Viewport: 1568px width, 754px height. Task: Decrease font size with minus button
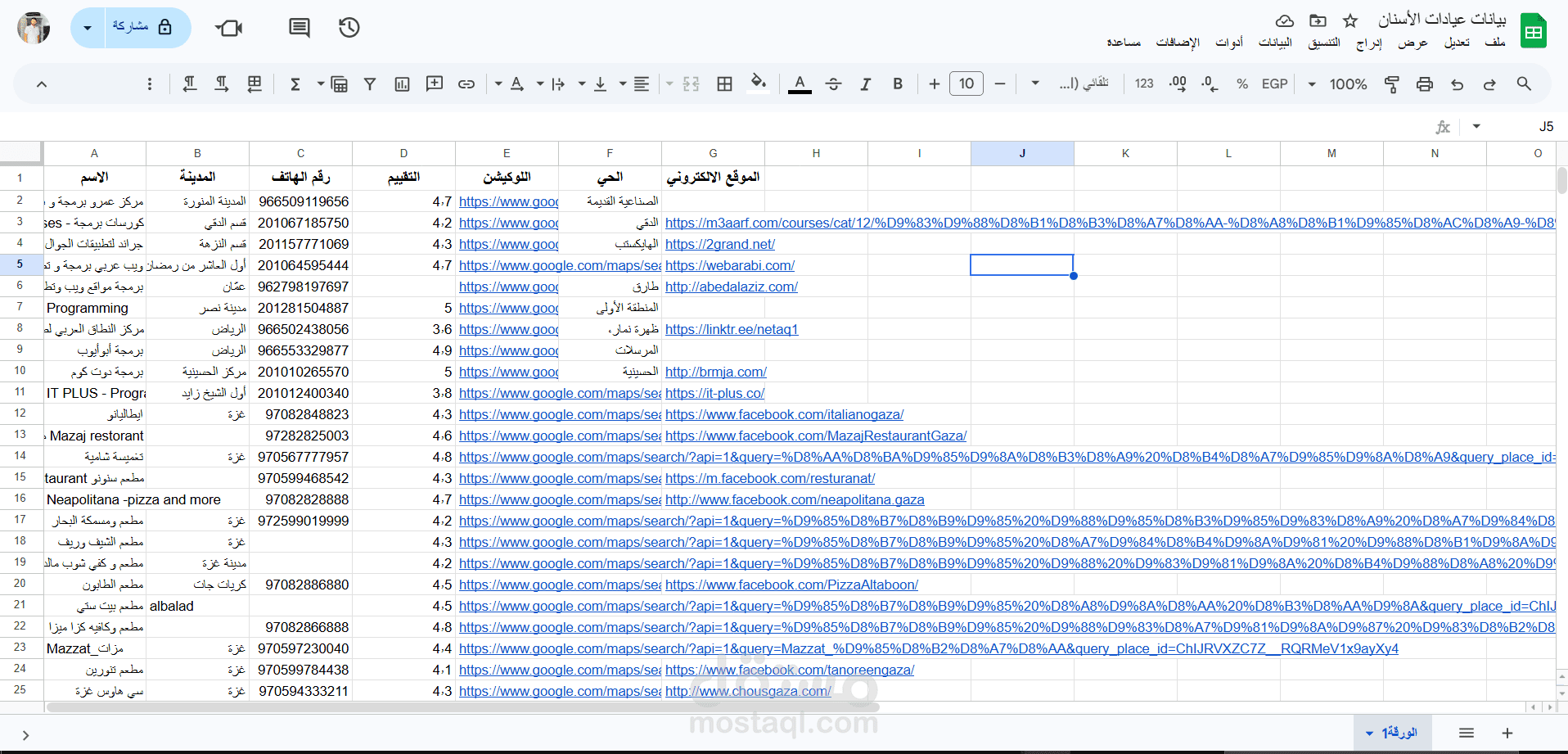(999, 84)
